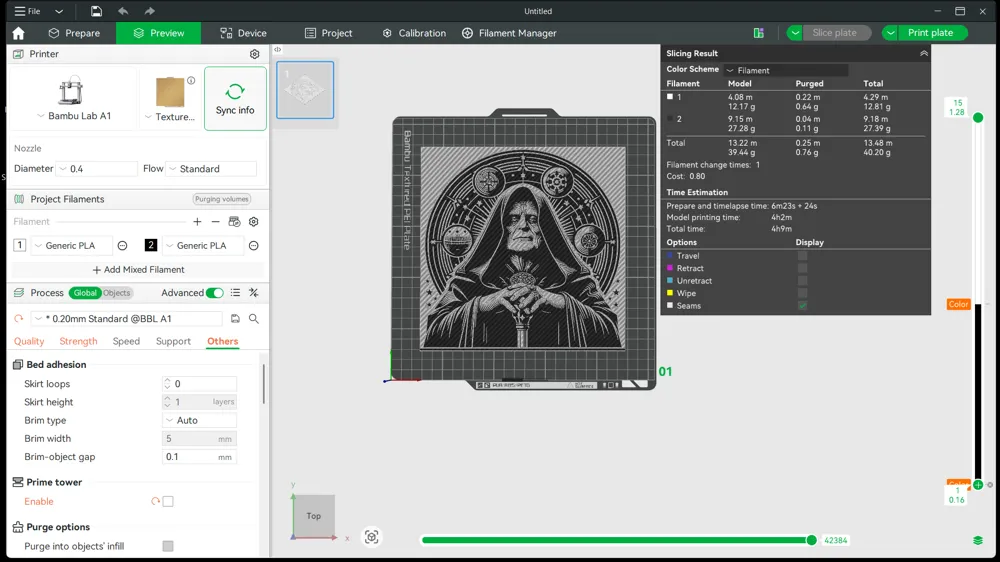The width and height of the screenshot is (1000, 562).
Task: Open the Textured plate type dropdown
Action: click(x=148, y=117)
